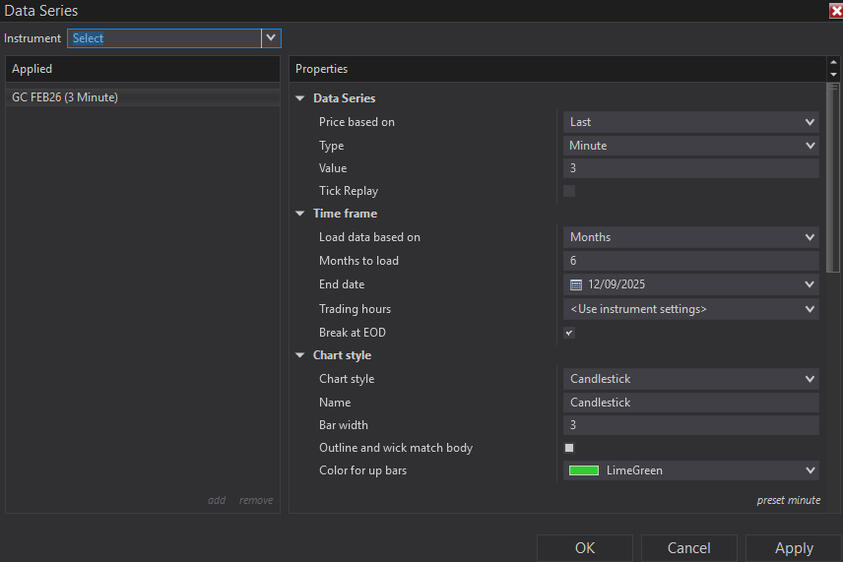Open the Load data based on dropdown

pyautogui.click(x=691, y=237)
